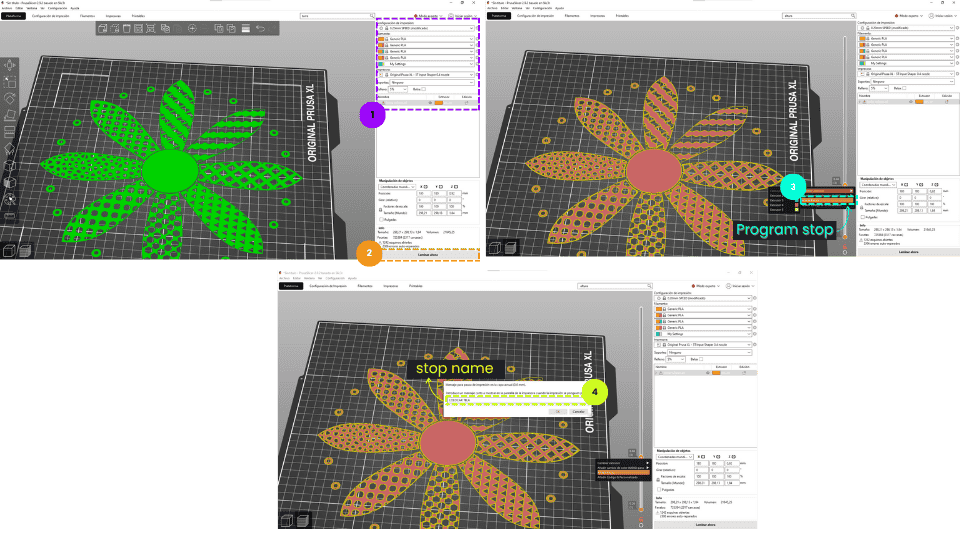The image size is (960, 540).
Task: Click OK in the stop name dialog
Action: pyautogui.click(x=558, y=411)
